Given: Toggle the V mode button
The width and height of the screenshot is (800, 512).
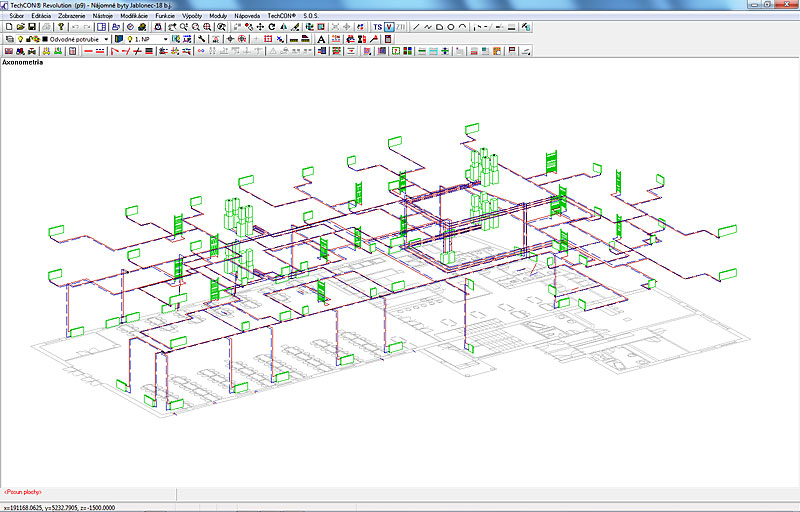Looking at the screenshot, I should pyautogui.click(x=388, y=27).
